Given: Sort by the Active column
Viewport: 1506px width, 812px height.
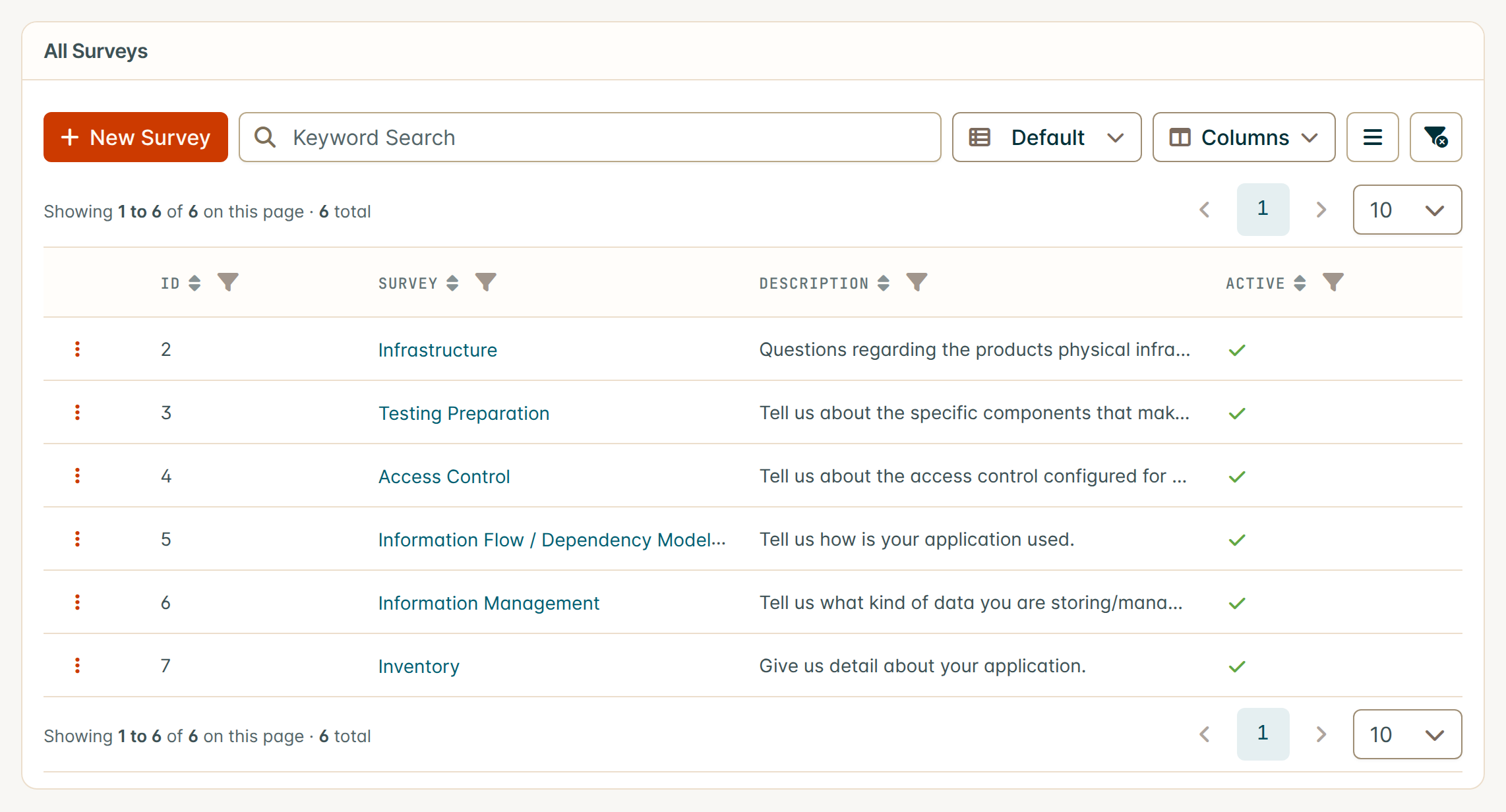Looking at the screenshot, I should 1300,283.
